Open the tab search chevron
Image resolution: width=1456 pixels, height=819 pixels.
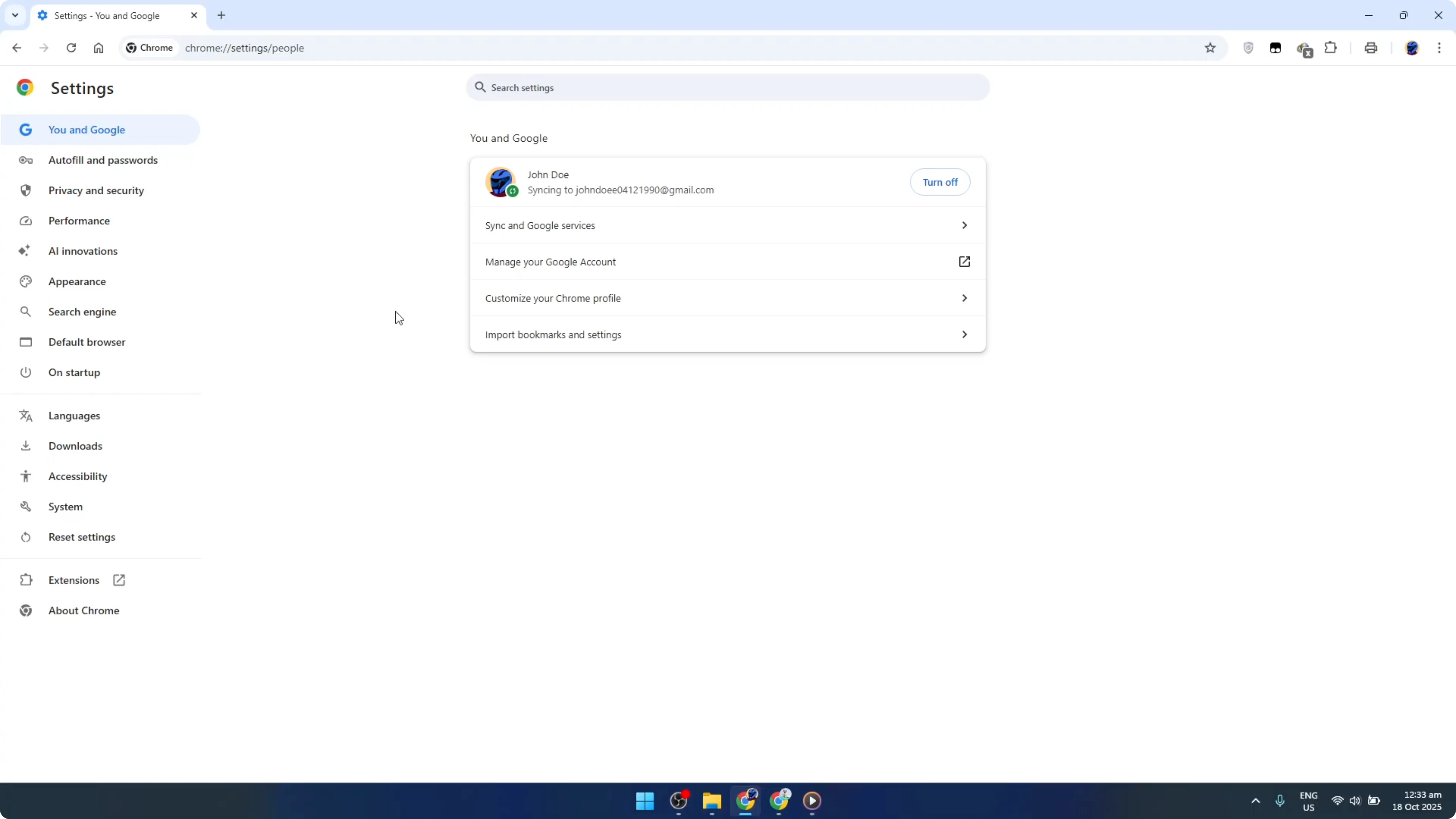pos(15,15)
